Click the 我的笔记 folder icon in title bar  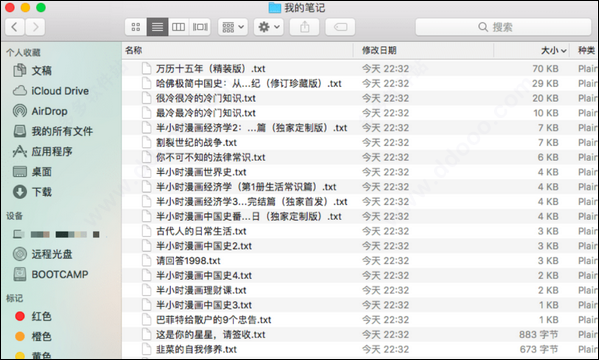click(275, 8)
